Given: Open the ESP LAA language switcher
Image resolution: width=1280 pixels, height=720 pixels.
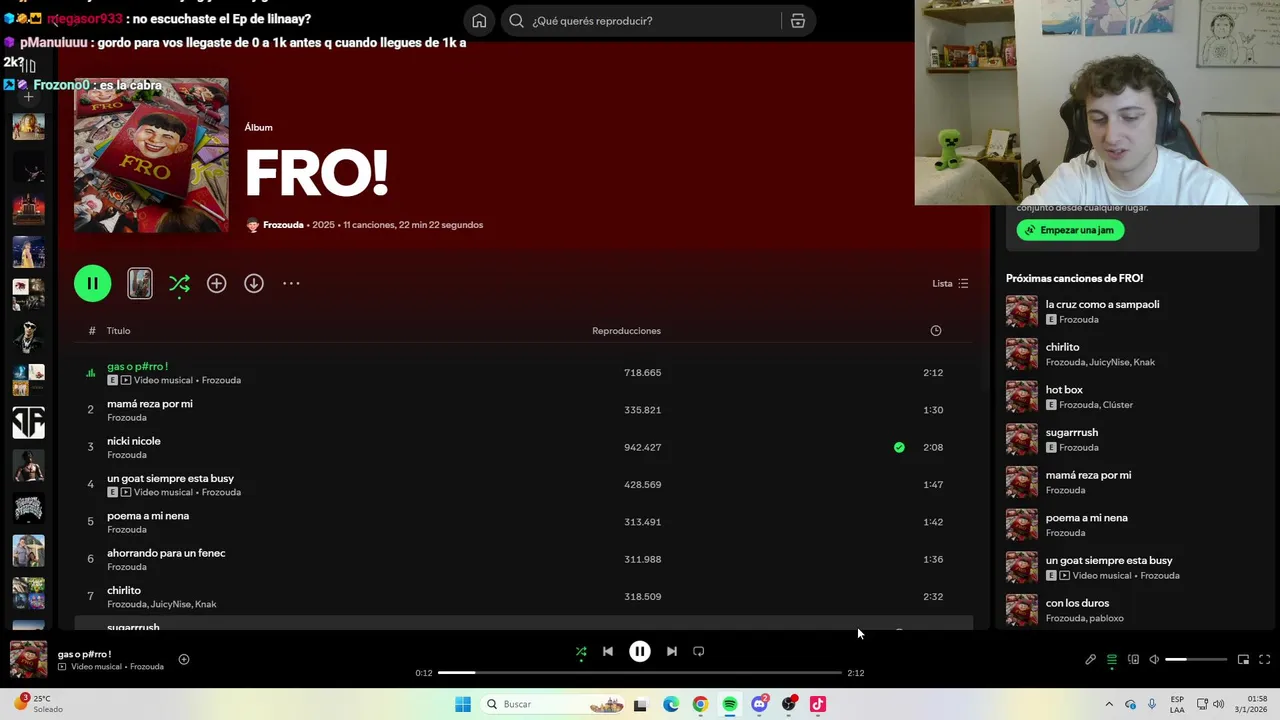Looking at the screenshot, I should tap(1177, 705).
